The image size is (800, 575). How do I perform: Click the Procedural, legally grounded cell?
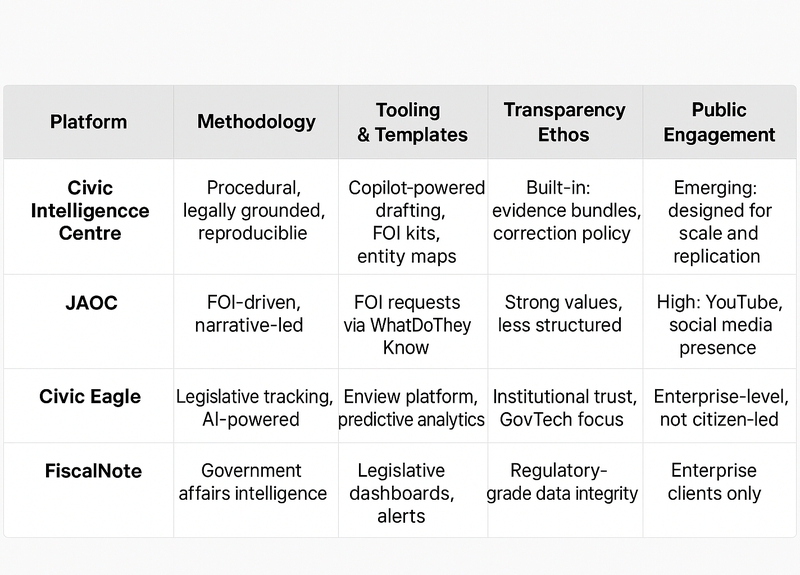[256, 211]
